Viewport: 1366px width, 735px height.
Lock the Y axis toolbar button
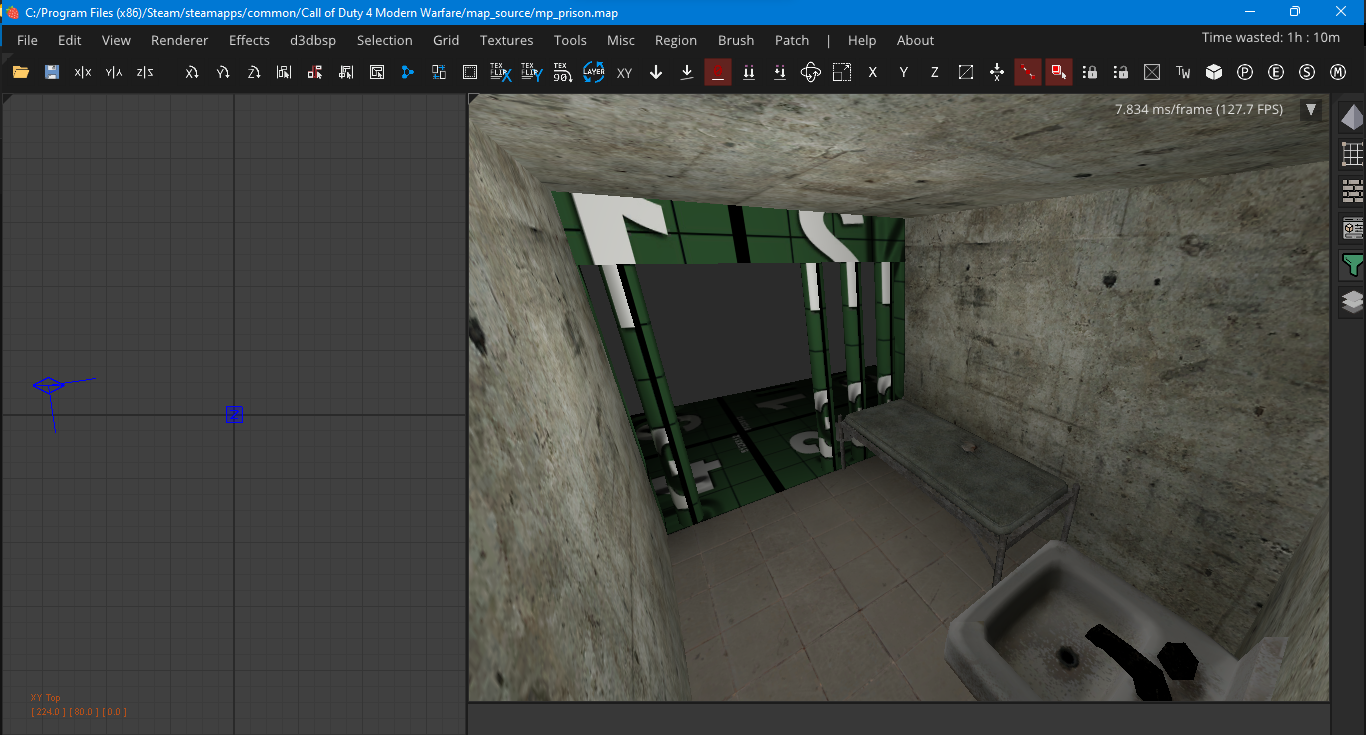[904, 72]
